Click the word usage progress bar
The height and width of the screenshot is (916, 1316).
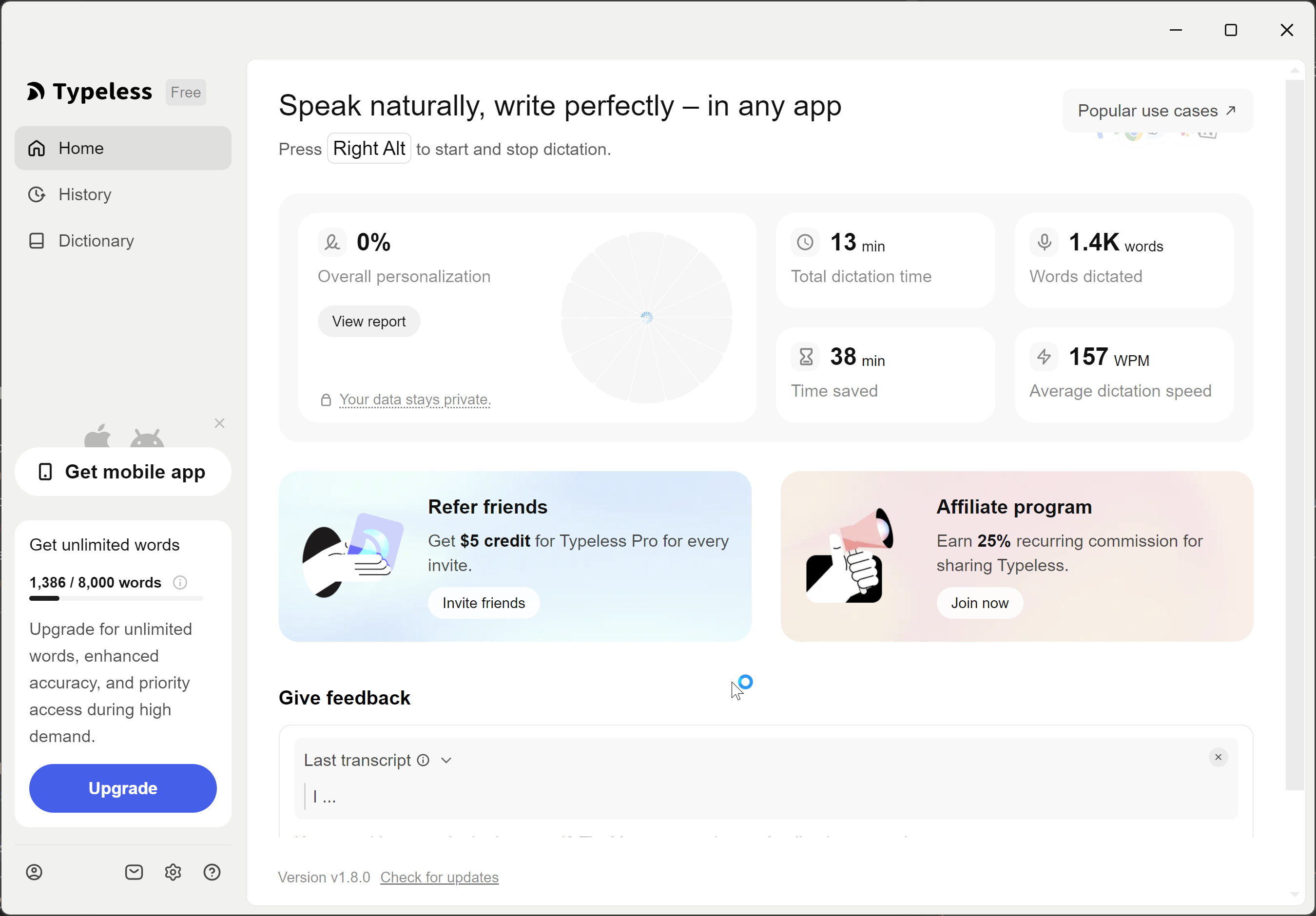(116, 599)
